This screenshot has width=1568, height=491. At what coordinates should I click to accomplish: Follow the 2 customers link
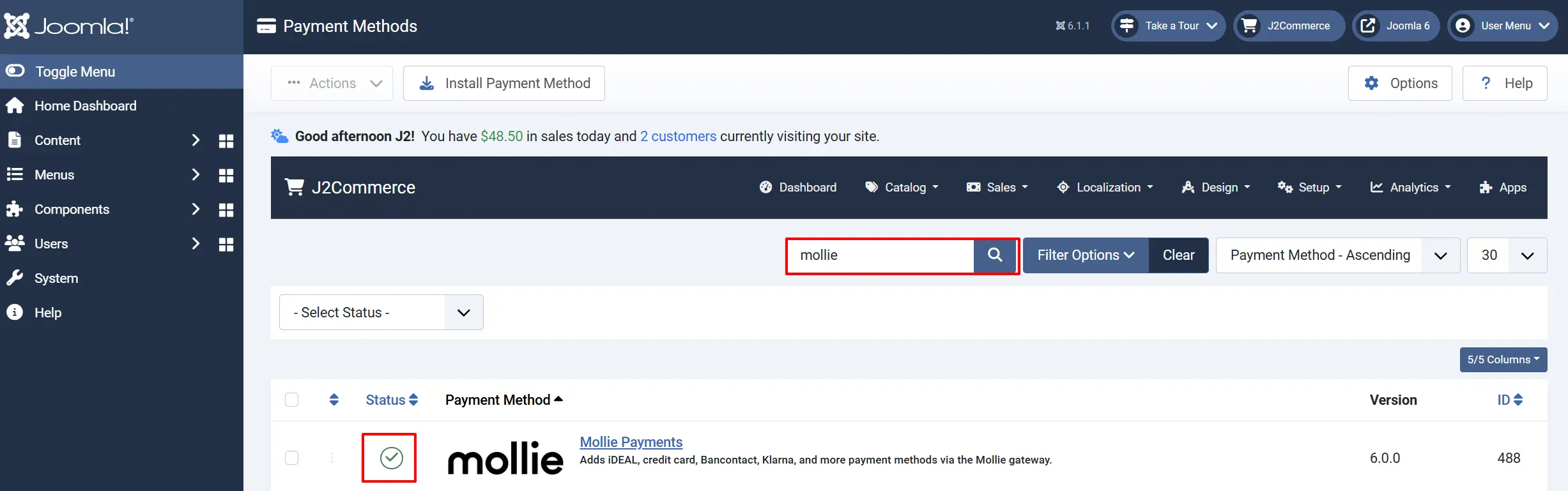678,136
